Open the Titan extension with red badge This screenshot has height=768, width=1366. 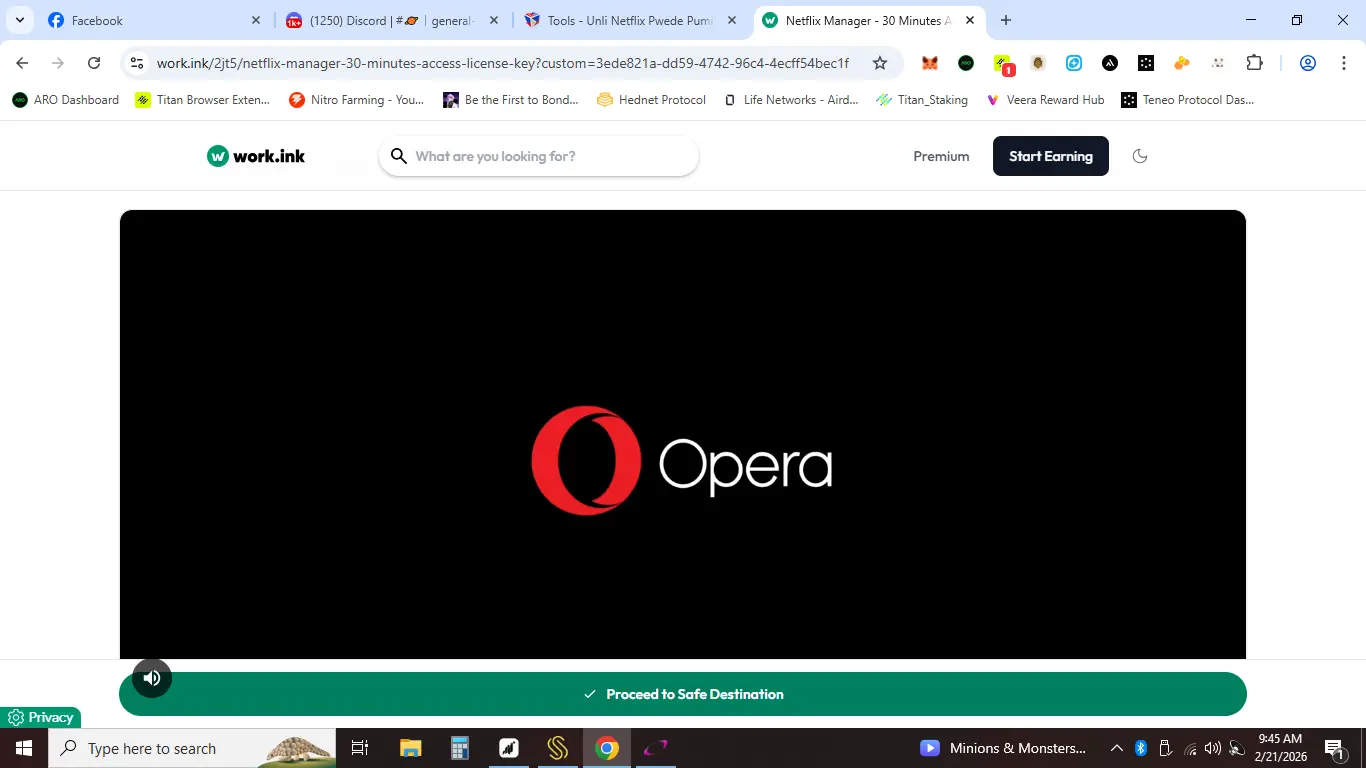(1003, 64)
